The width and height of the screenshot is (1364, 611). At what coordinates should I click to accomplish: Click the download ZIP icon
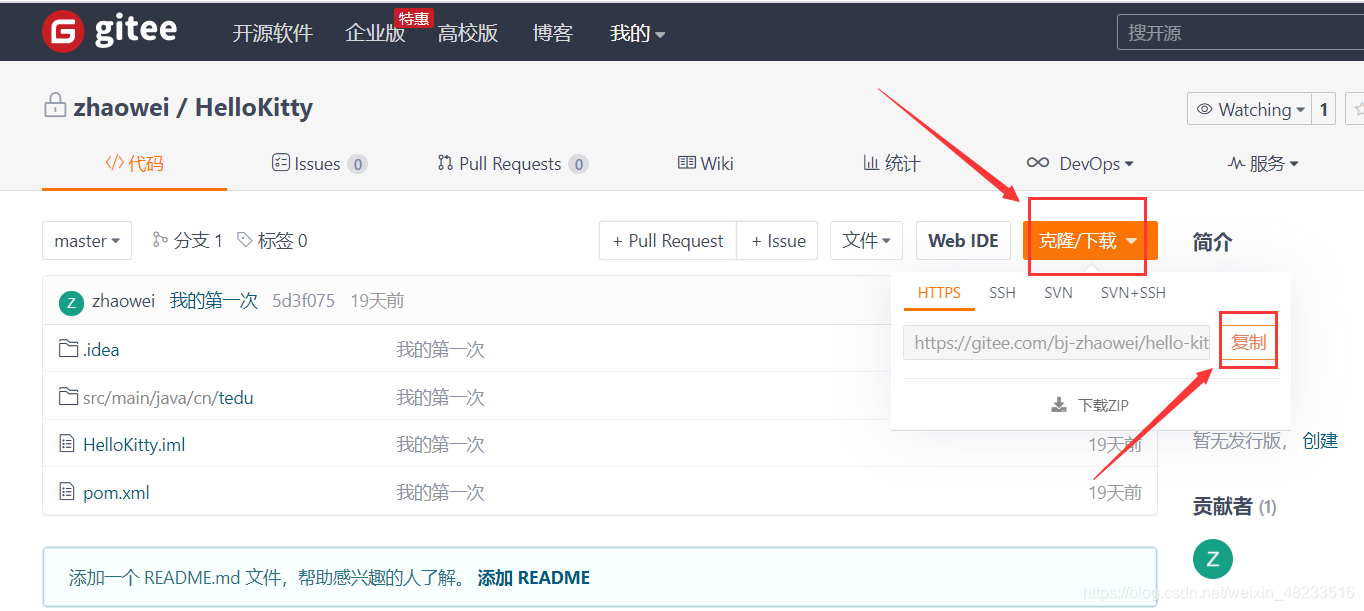(x=1059, y=405)
